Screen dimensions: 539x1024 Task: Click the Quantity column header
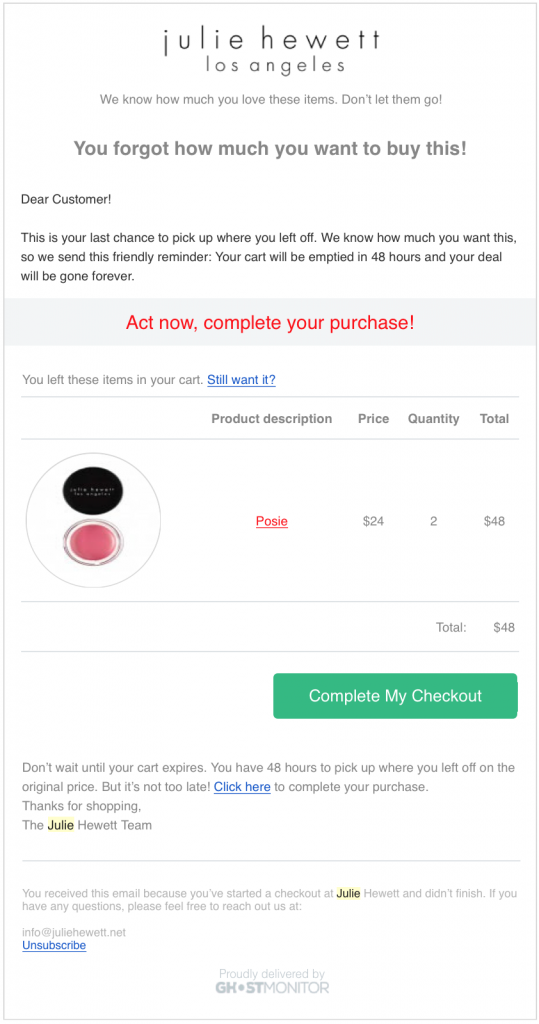coord(434,419)
